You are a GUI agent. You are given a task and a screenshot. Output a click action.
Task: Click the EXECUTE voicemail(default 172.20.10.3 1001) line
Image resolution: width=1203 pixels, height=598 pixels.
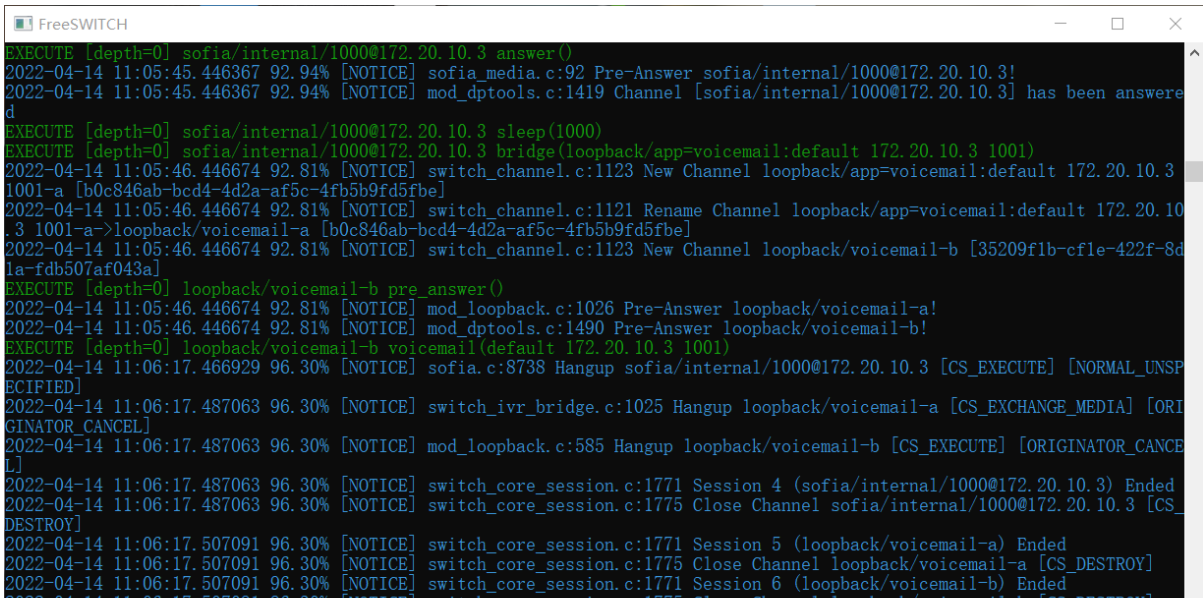point(368,348)
